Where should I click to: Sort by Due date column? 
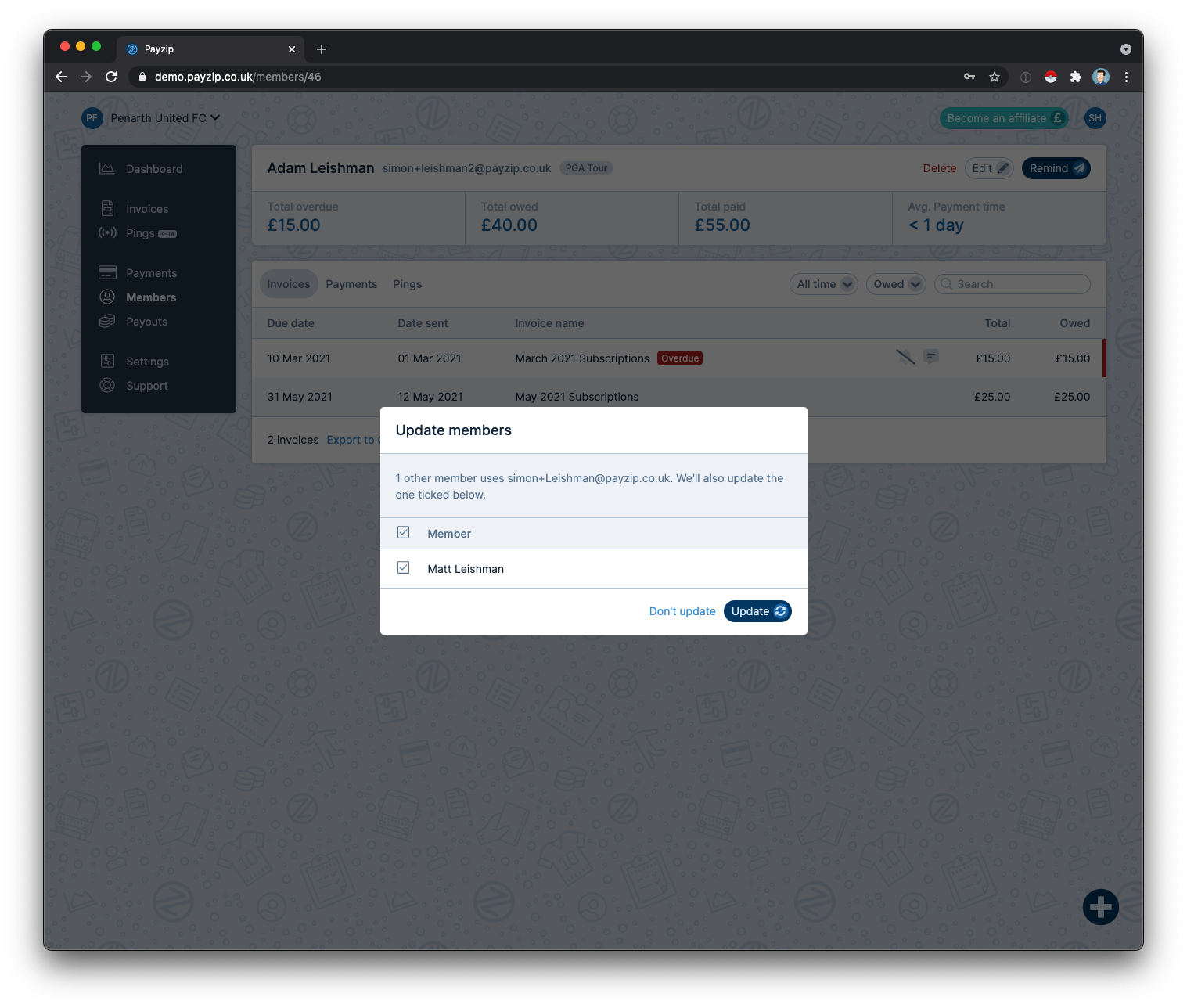click(x=290, y=323)
